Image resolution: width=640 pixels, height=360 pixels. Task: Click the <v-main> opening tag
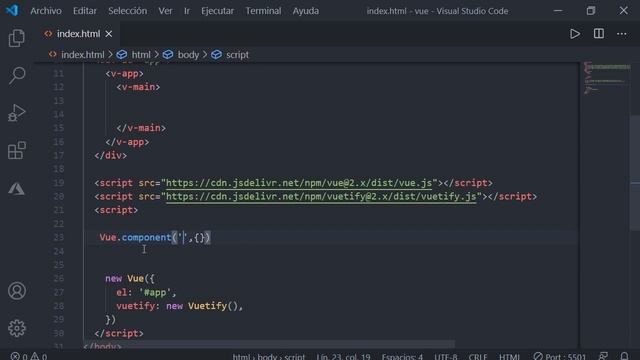click(x=138, y=87)
